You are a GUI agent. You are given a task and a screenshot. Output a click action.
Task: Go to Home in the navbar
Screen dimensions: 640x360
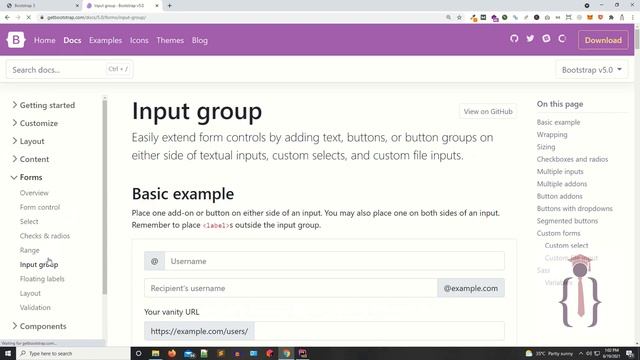44,40
